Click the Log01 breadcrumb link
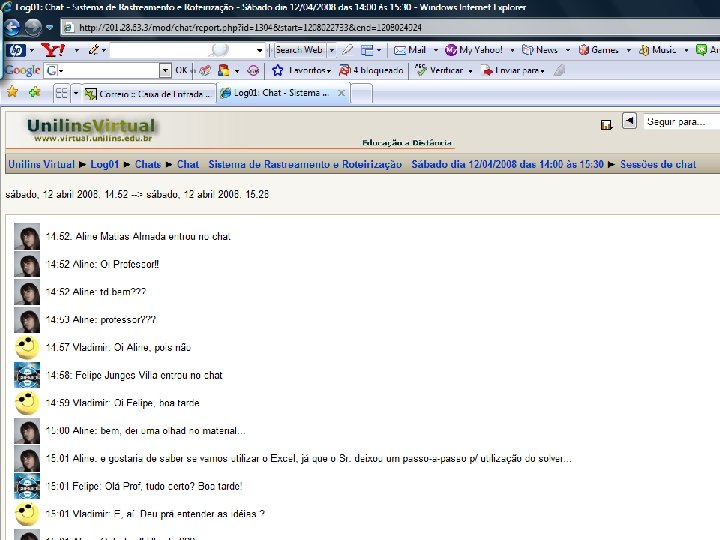This screenshot has width=720, height=540. 105,164
